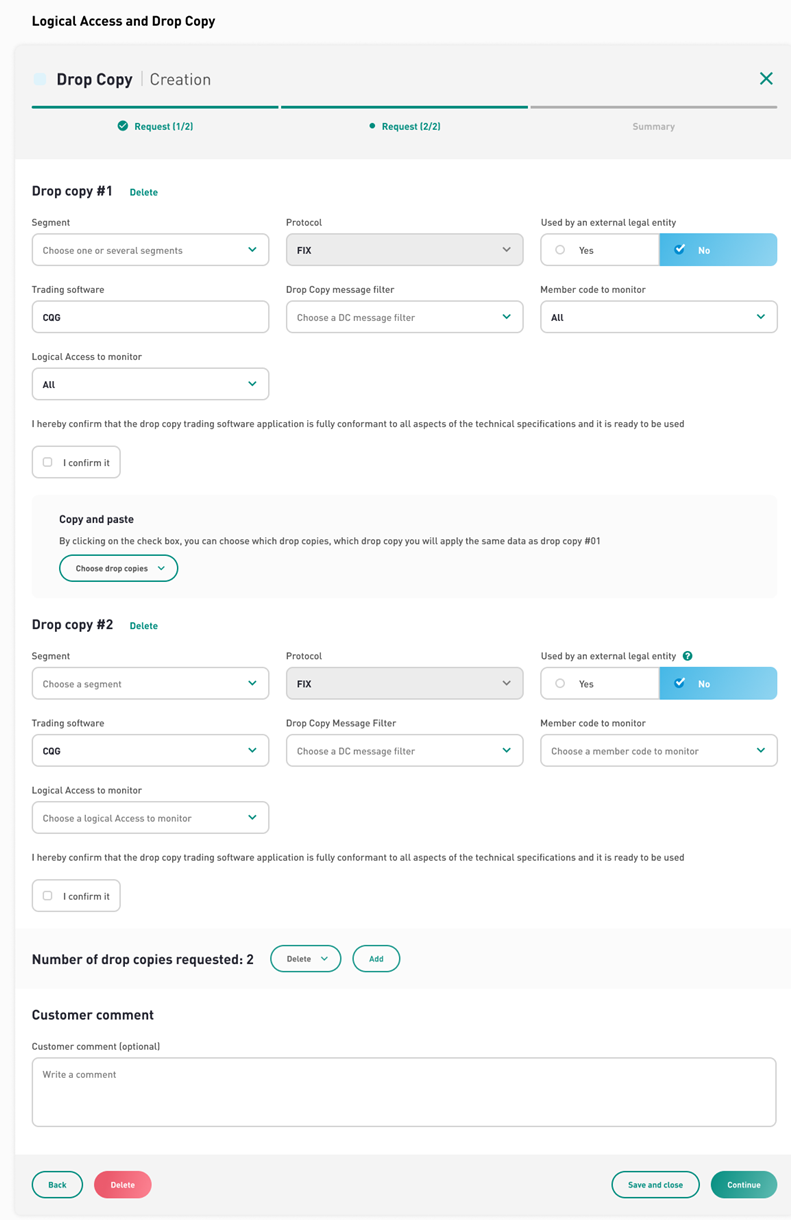Click Save and close
This screenshot has width=791, height=1220.
click(x=655, y=1185)
